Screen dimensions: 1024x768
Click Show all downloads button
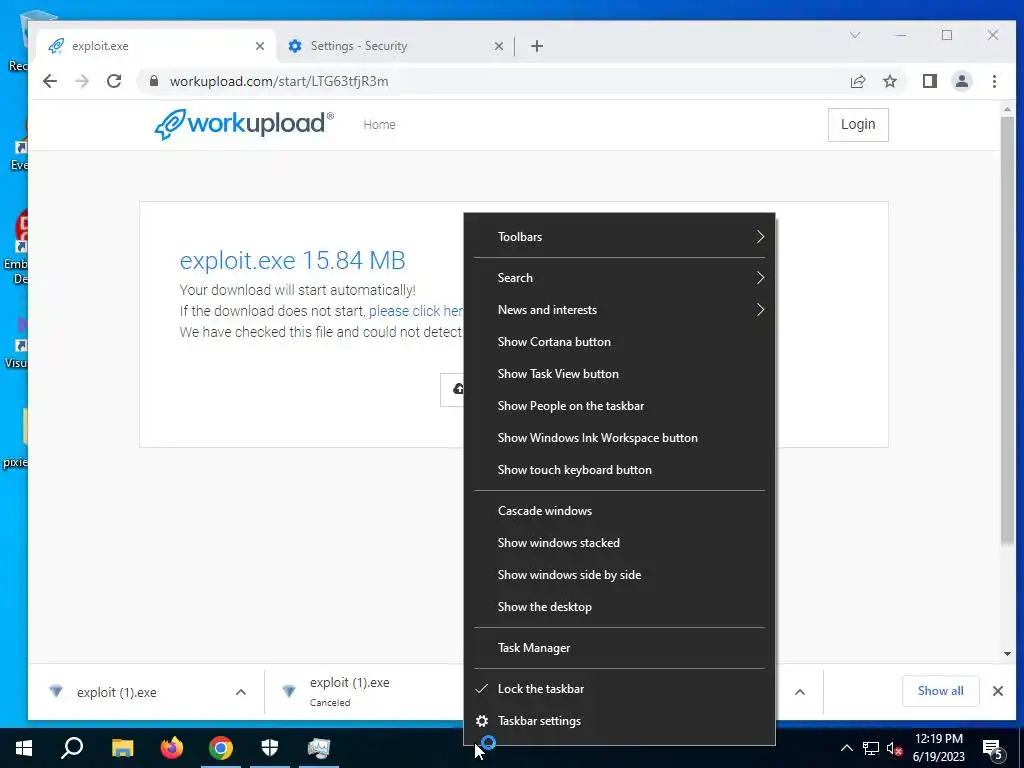pyautogui.click(x=940, y=691)
